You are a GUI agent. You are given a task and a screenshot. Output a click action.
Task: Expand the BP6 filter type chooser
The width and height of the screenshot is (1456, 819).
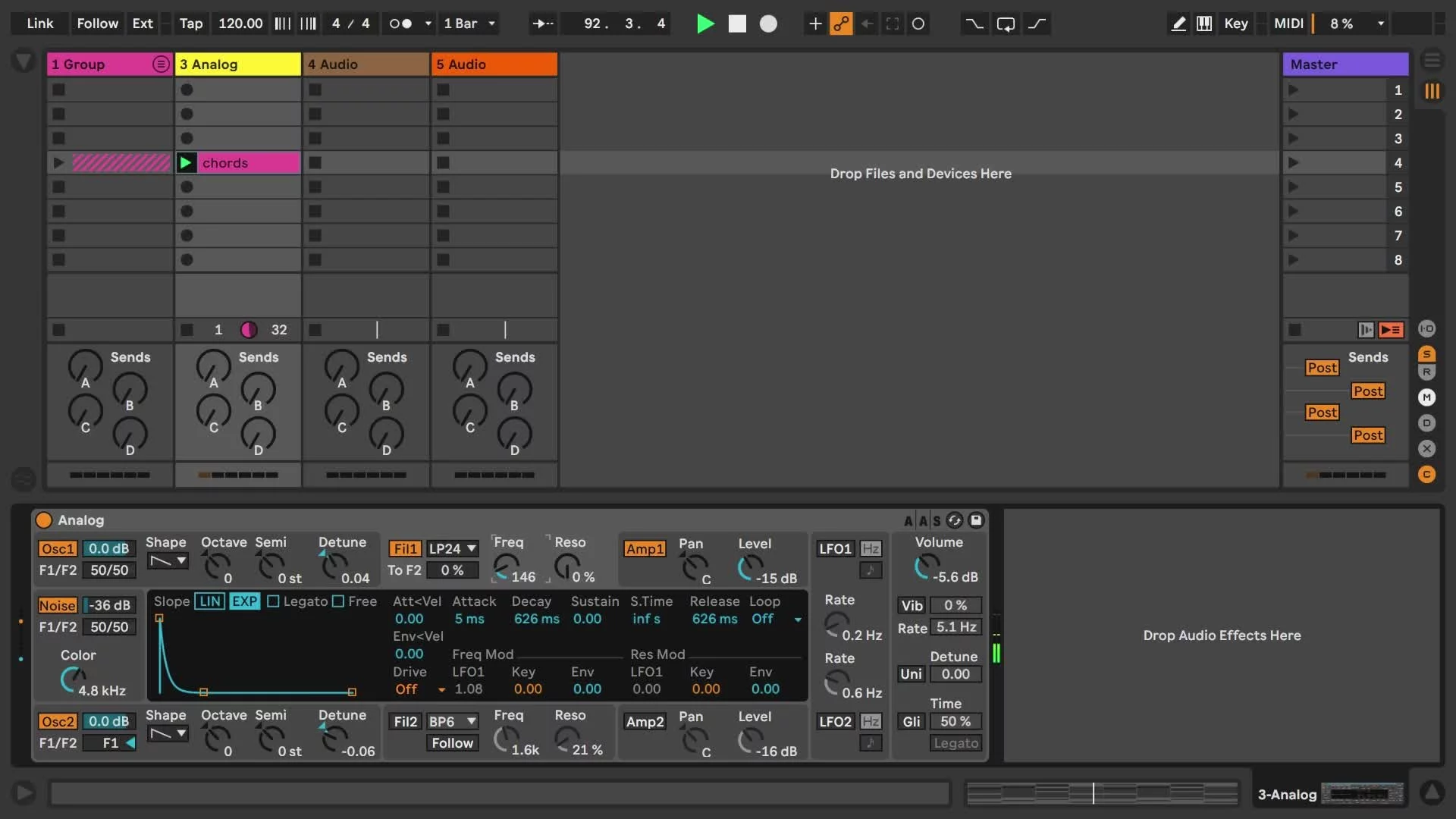[452, 721]
